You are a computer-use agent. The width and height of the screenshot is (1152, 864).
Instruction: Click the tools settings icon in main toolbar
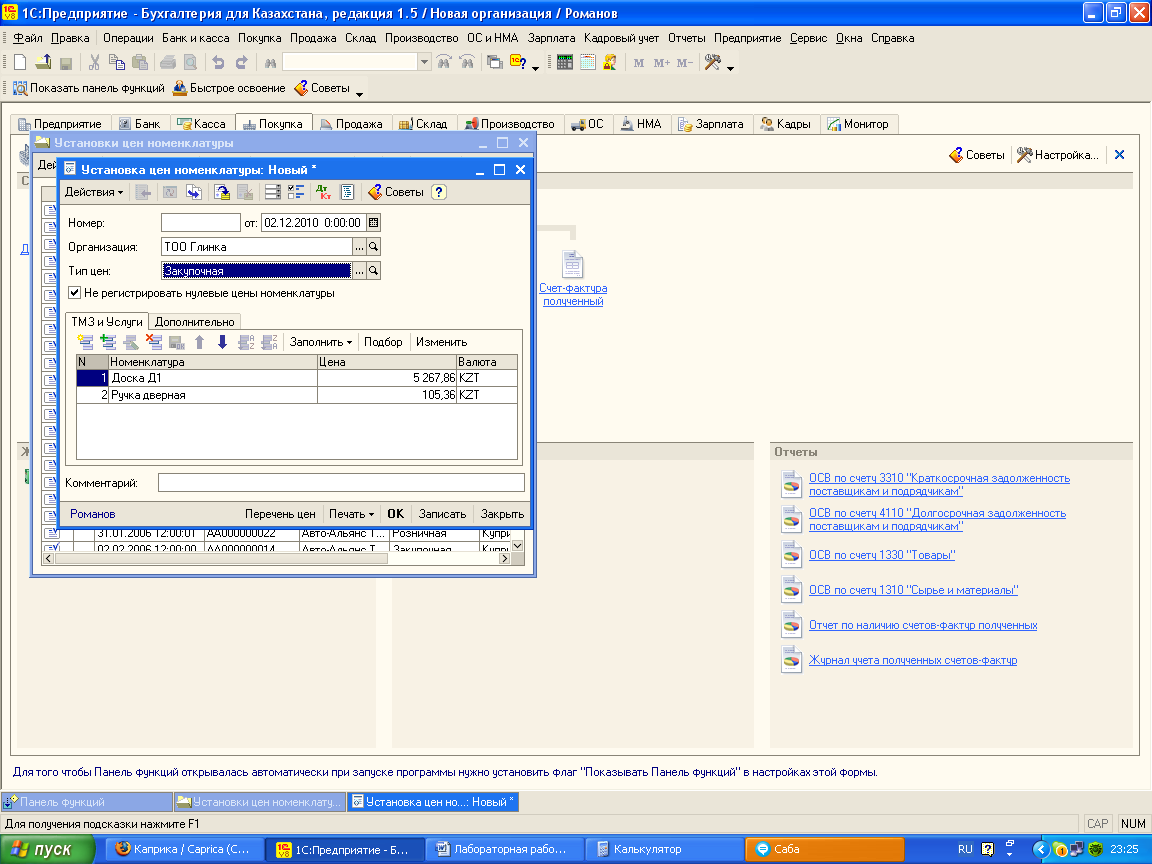712,62
